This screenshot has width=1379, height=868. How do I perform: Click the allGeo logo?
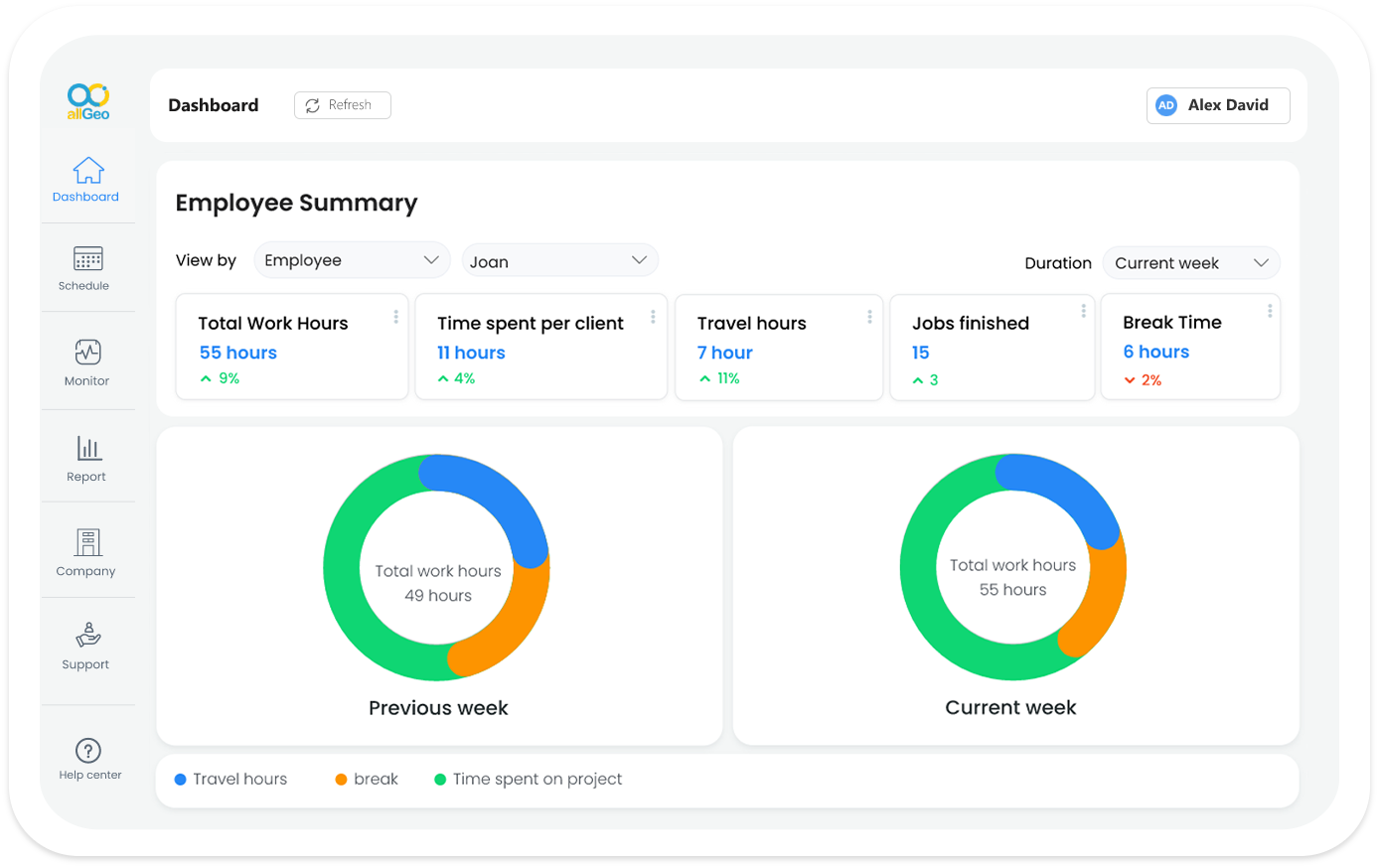(x=87, y=101)
